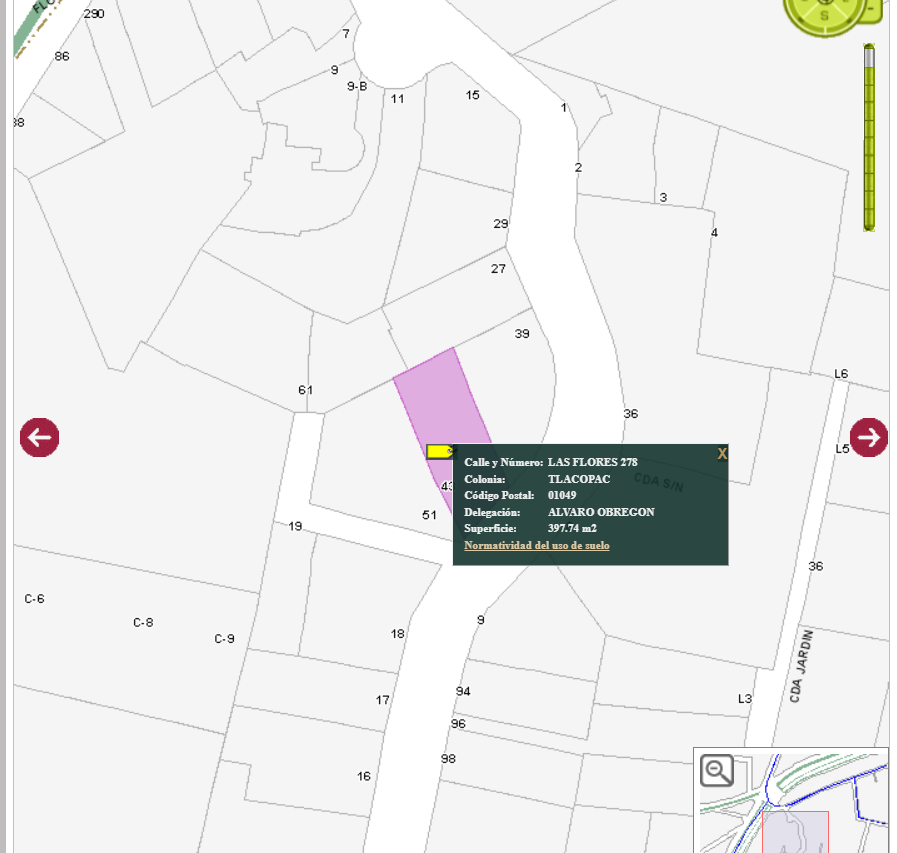Click lot label C-6 on the map
Screen dimensions: 897x853
34,599
